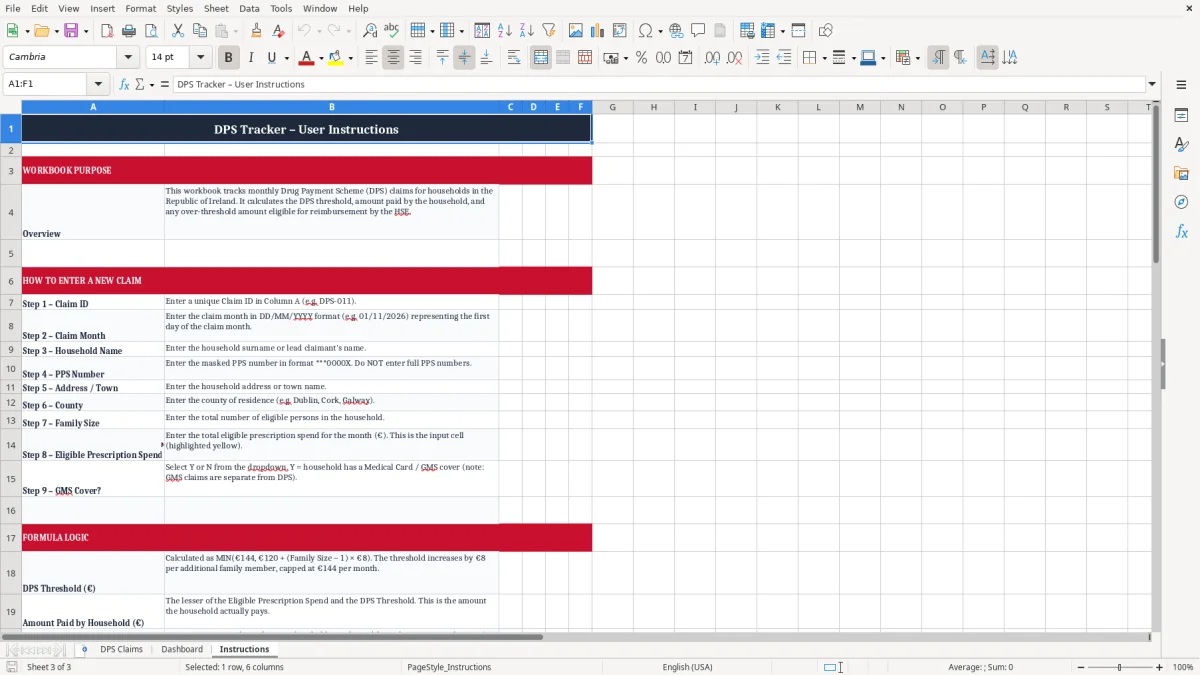Click the AutoFilter funnel icon
The height and width of the screenshot is (675, 1200).
pos(548,31)
